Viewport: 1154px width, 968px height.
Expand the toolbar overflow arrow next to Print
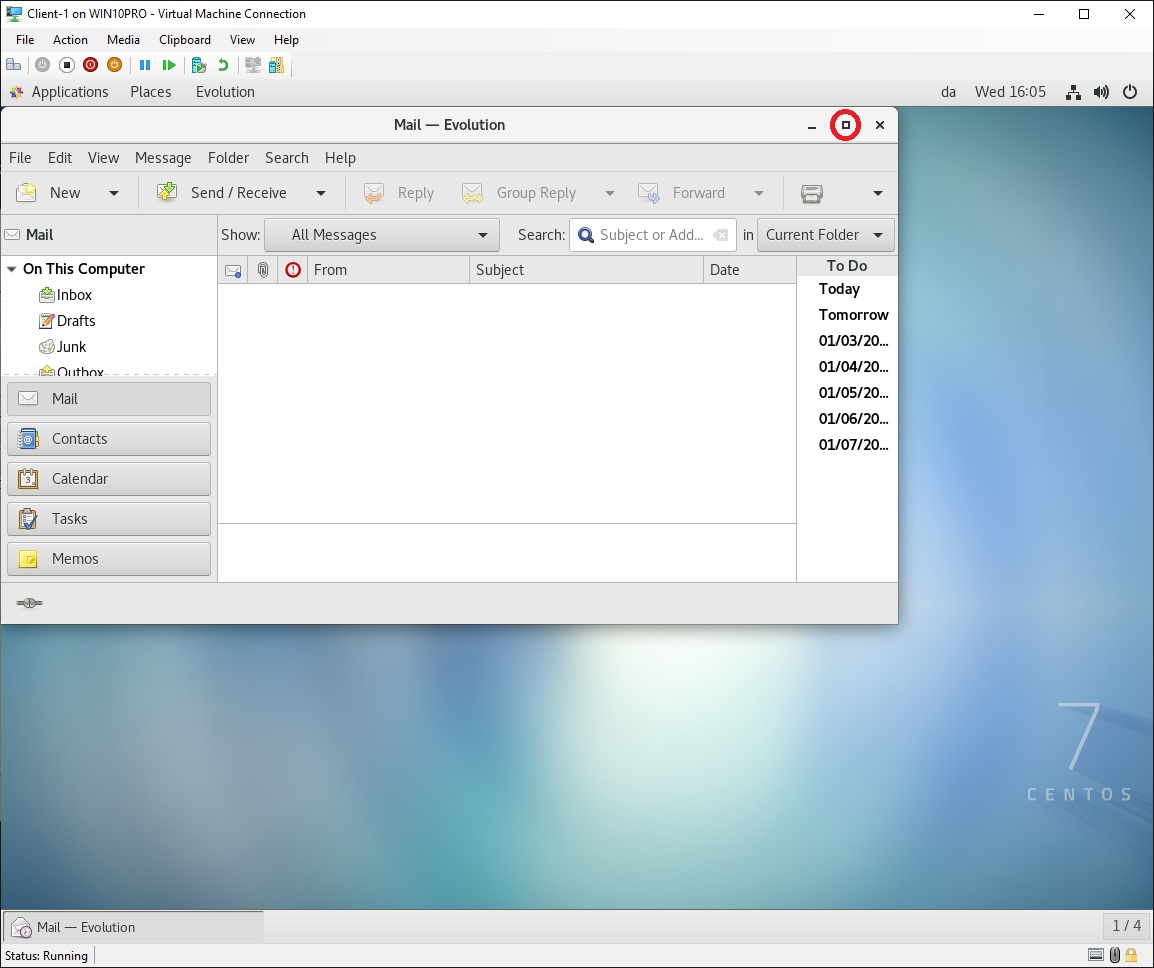point(877,194)
